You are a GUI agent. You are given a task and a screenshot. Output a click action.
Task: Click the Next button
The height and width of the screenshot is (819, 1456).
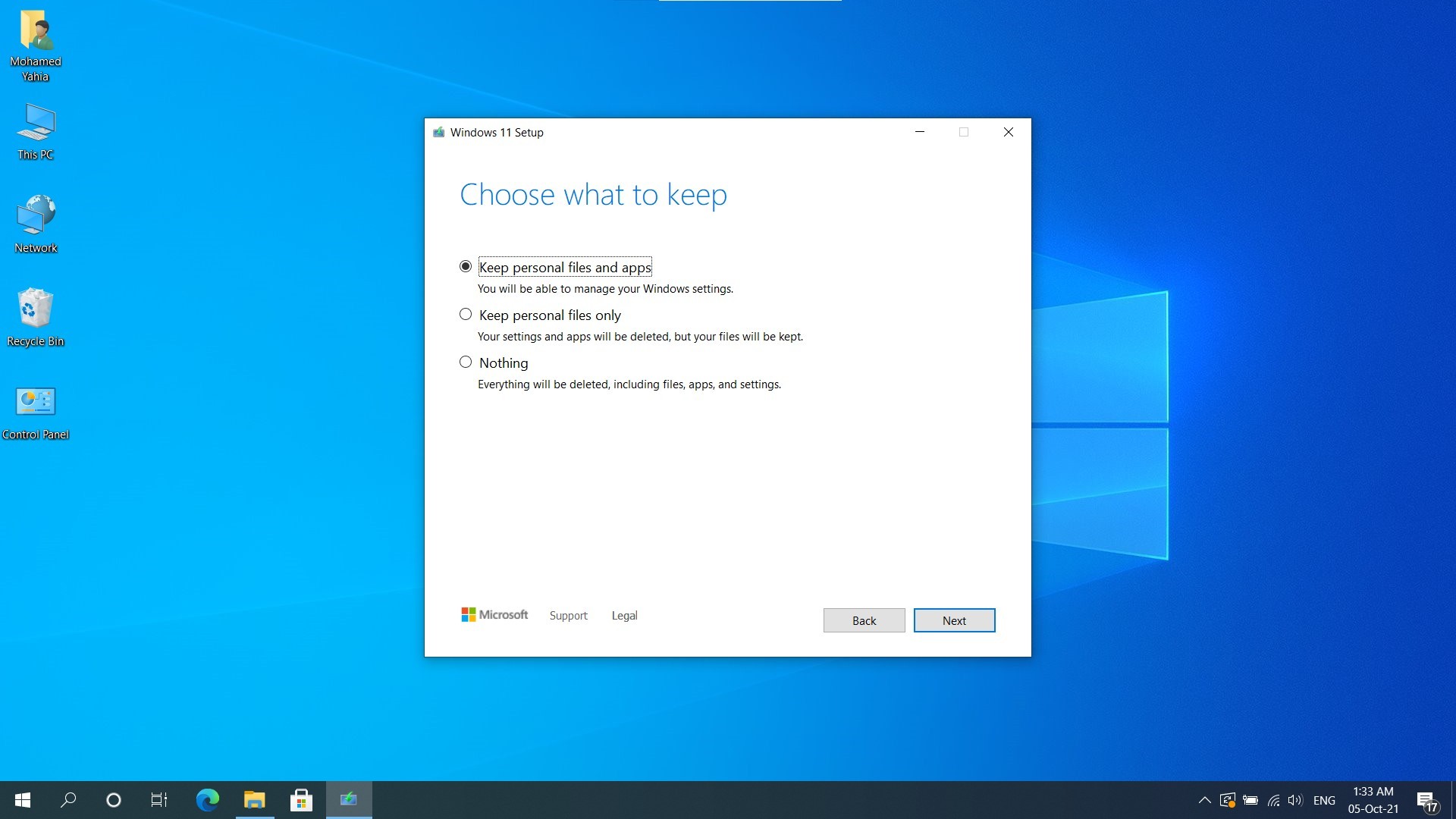[954, 620]
